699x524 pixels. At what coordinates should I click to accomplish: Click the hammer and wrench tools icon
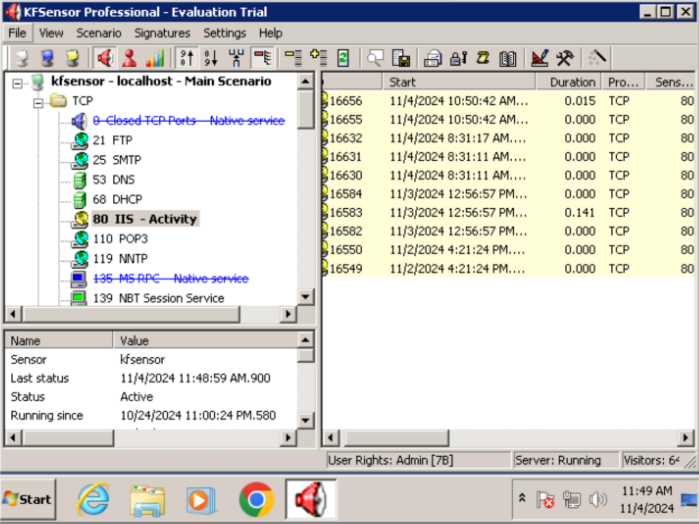565,58
